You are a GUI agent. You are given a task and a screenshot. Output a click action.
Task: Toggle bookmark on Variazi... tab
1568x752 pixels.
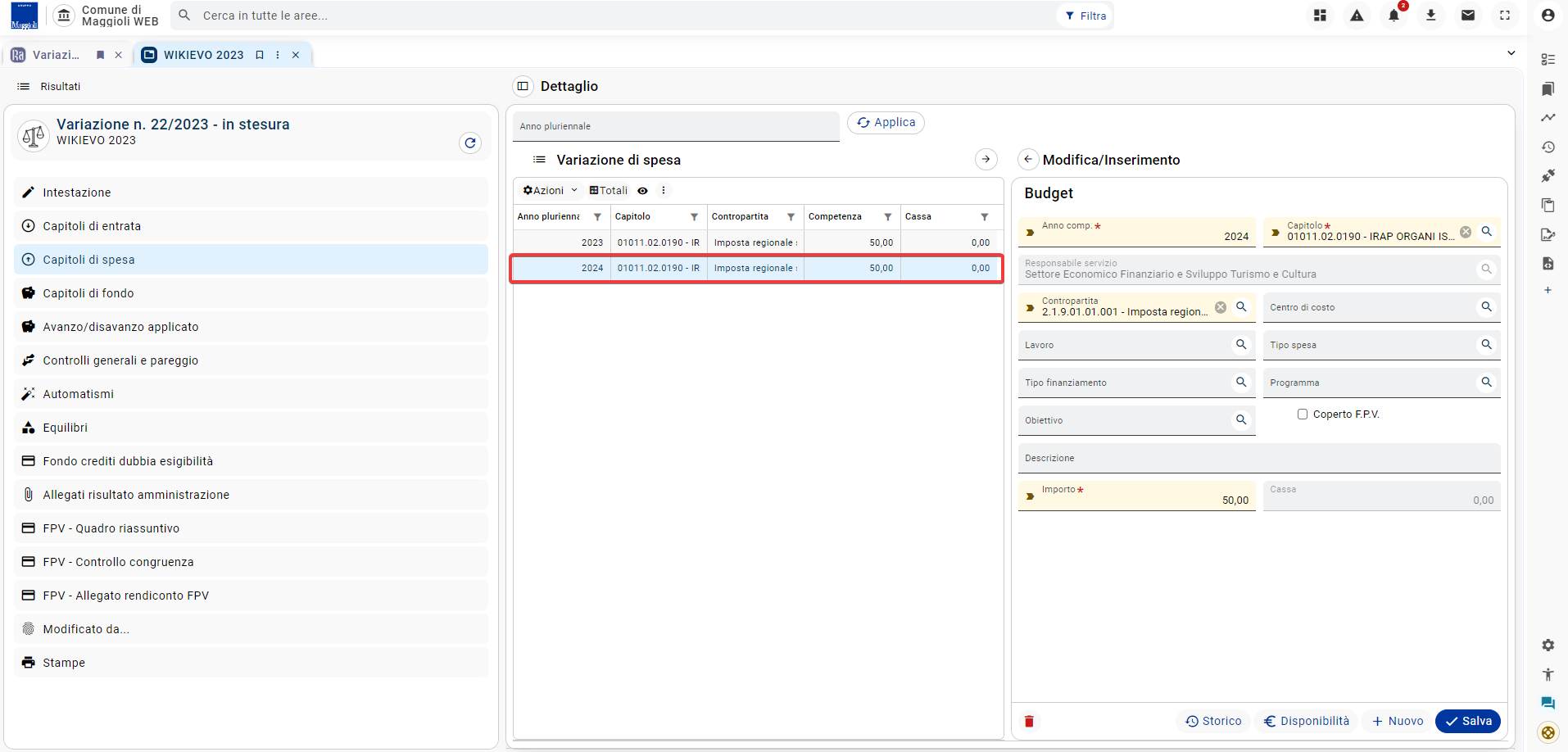[x=100, y=55]
